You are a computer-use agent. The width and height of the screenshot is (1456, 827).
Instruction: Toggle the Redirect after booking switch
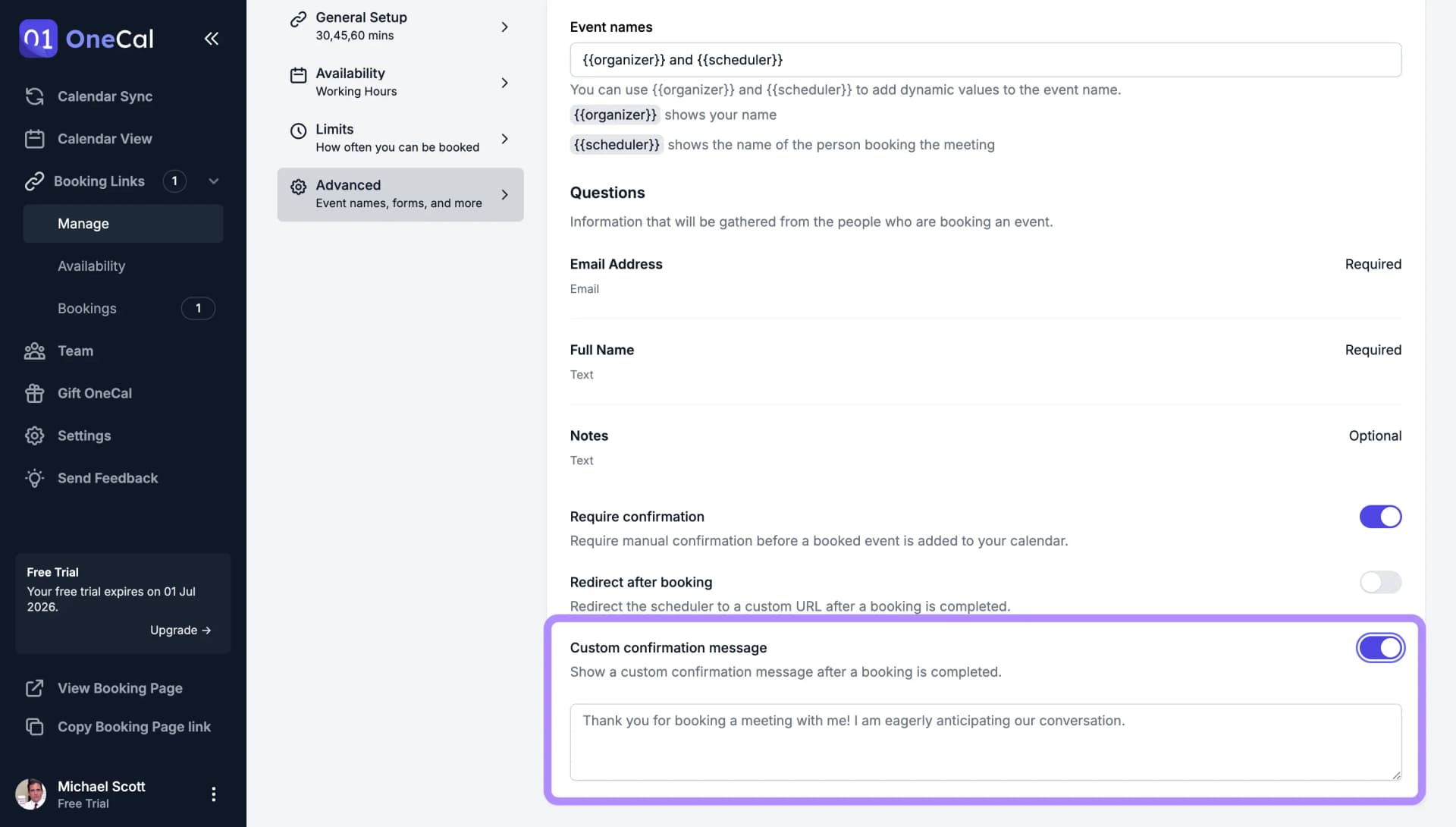pos(1380,583)
